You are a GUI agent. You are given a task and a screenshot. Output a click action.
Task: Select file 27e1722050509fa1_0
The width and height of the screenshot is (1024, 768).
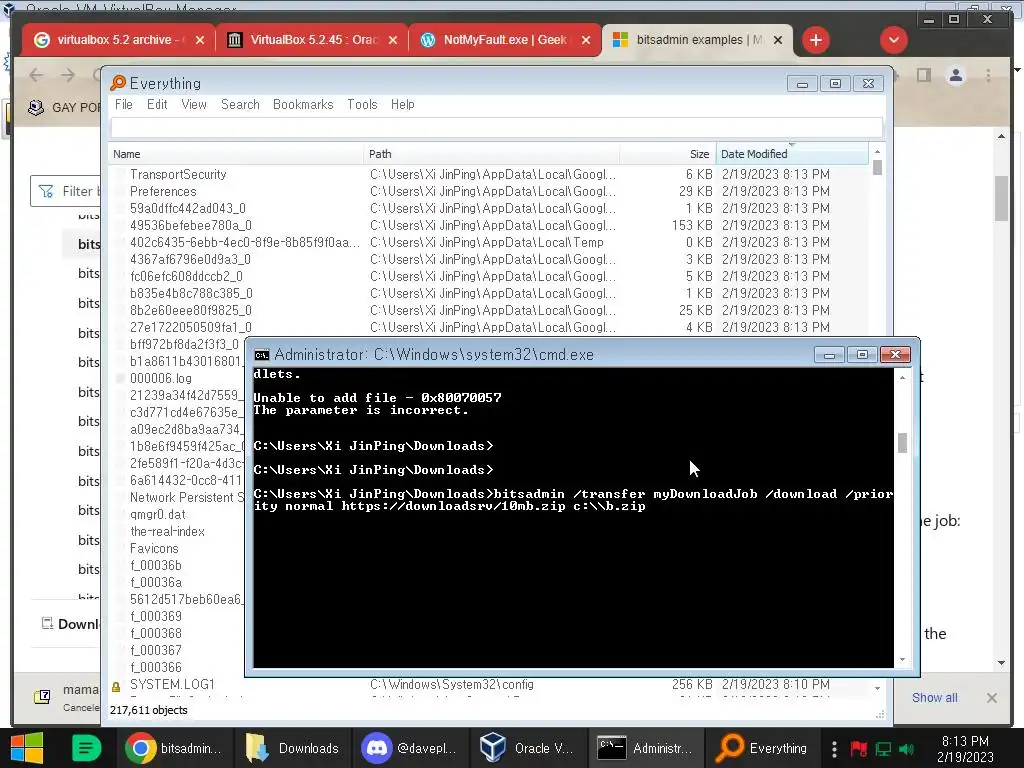(x=490, y=327)
